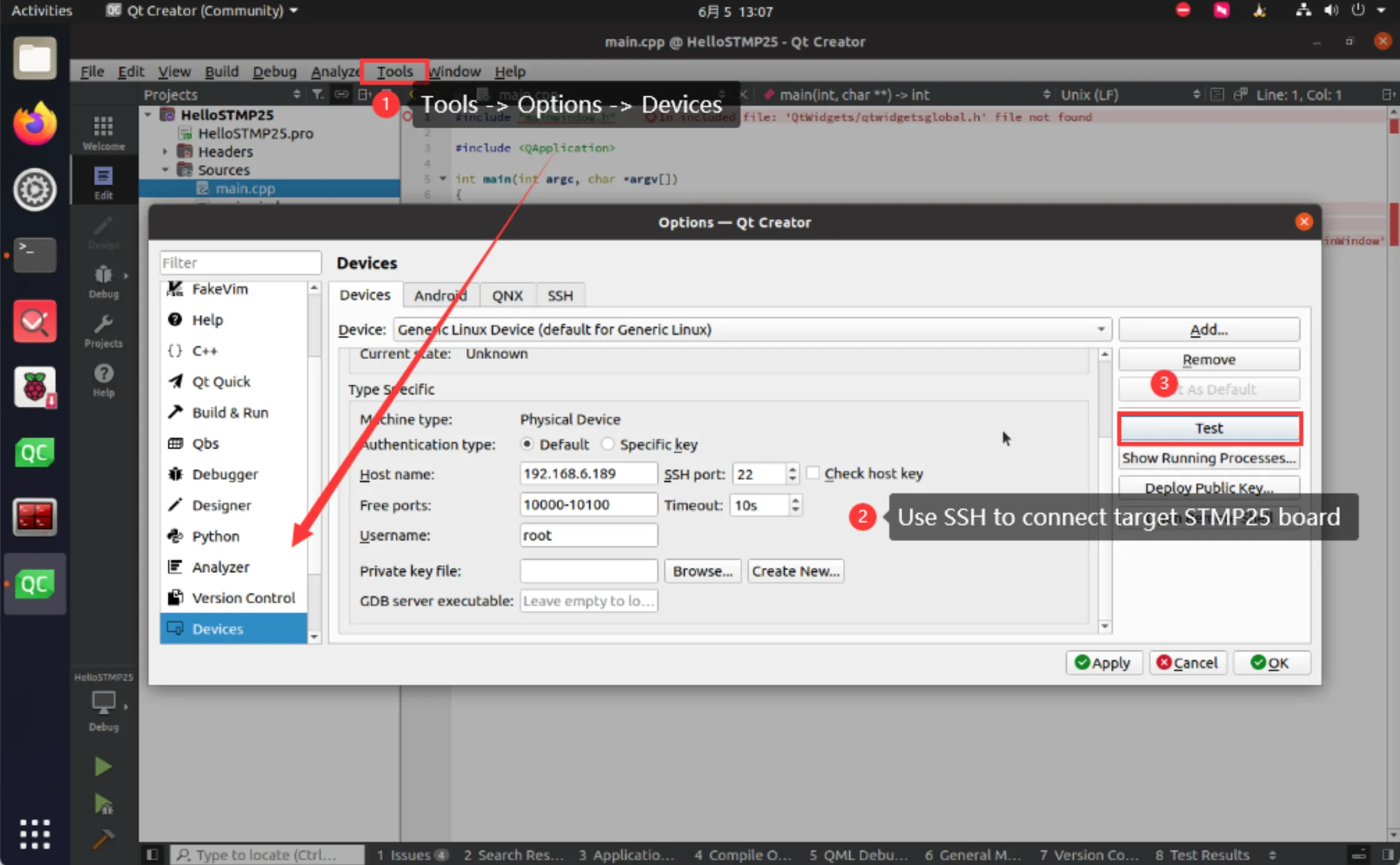Open HelloSTMP25 kit selector monitor icon
This screenshot has width=1400, height=865.
click(103, 702)
